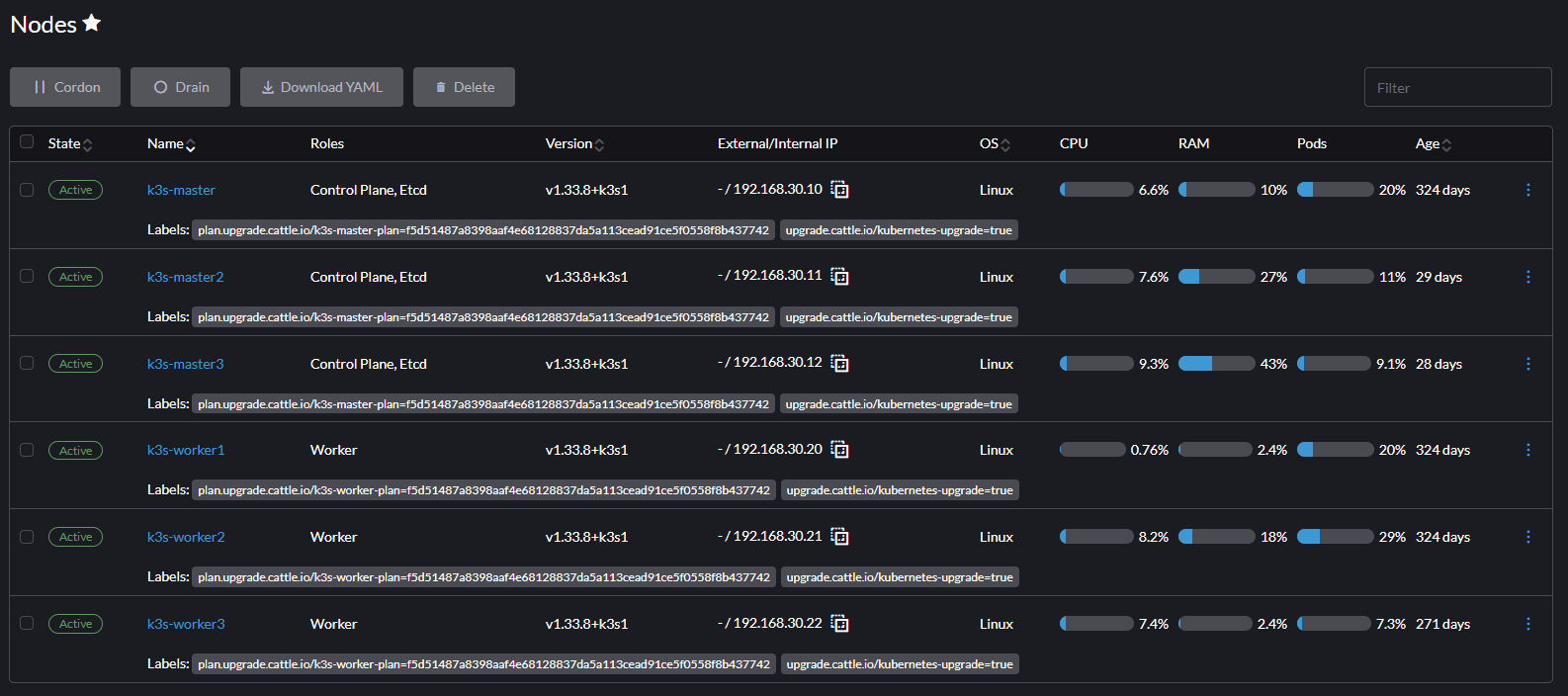Click the Worker role on k3s-worker2 row
This screenshot has height=696, width=1568.
click(x=333, y=537)
